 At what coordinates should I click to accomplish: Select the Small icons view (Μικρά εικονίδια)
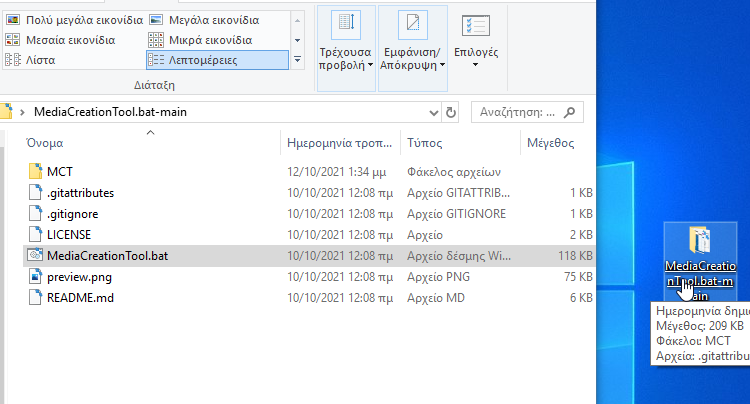(x=201, y=40)
